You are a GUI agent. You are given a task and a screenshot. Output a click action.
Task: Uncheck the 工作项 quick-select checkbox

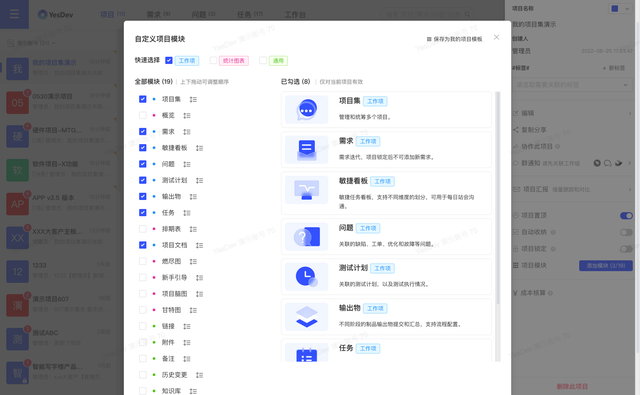coord(169,60)
